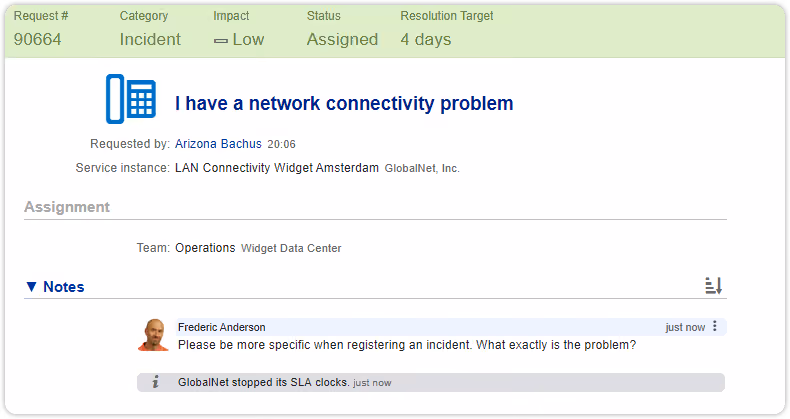This screenshot has width=790, height=419.
Task: Click the Widget Data Center label
Action: (x=291, y=248)
